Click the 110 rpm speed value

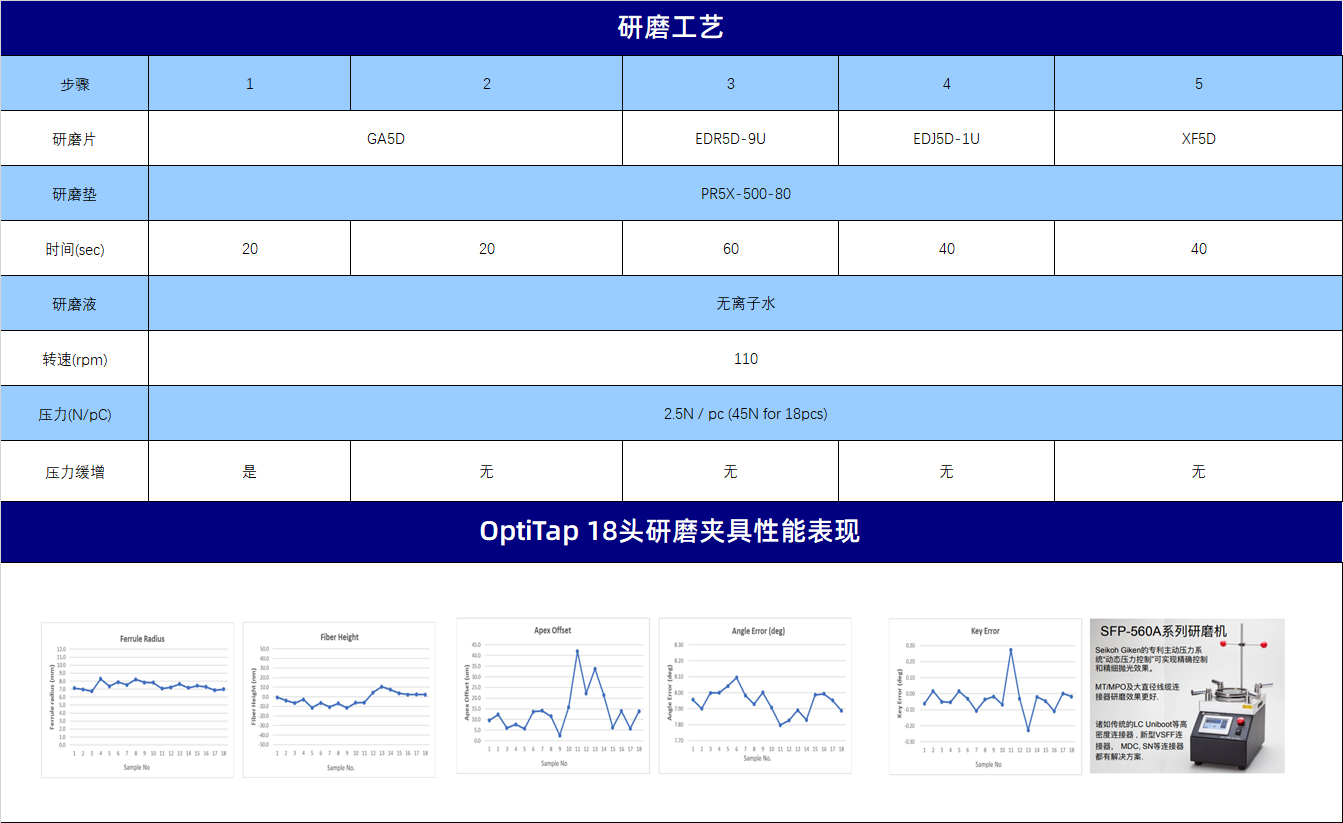point(746,359)
